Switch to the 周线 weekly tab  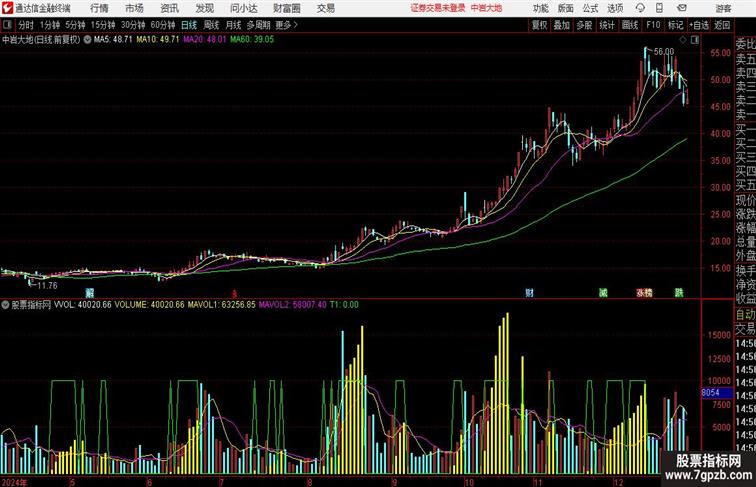211,25
